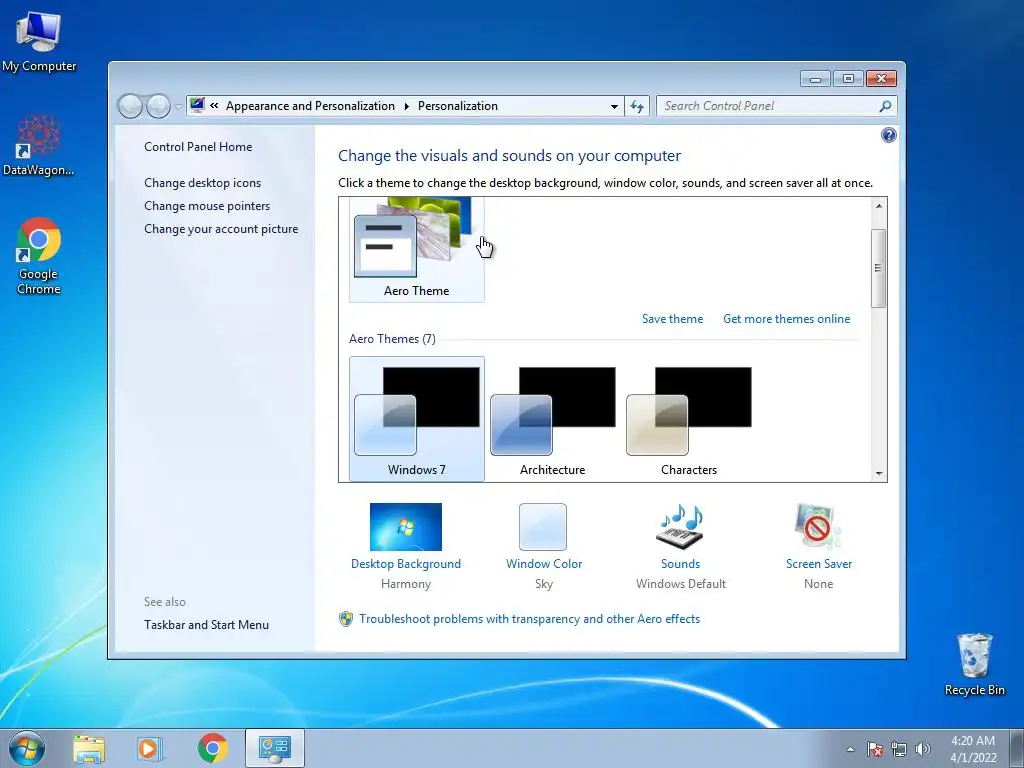1024x768 pixels.
Task: Click the theme list scroll down arrow
Action: [879, 473]
